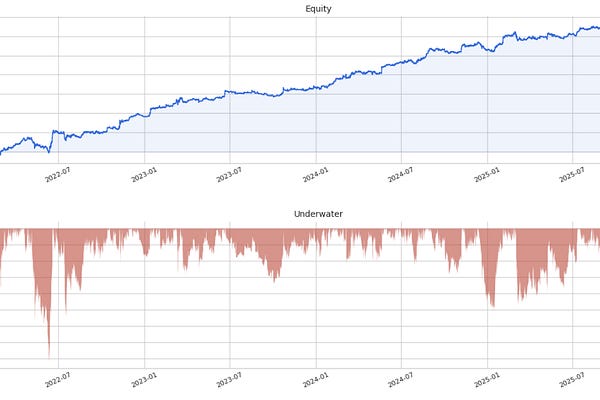The height and width of the screenshot is (400, 600).
Task: Select the 2022-07 label under Equity chart
Action: 58,175
